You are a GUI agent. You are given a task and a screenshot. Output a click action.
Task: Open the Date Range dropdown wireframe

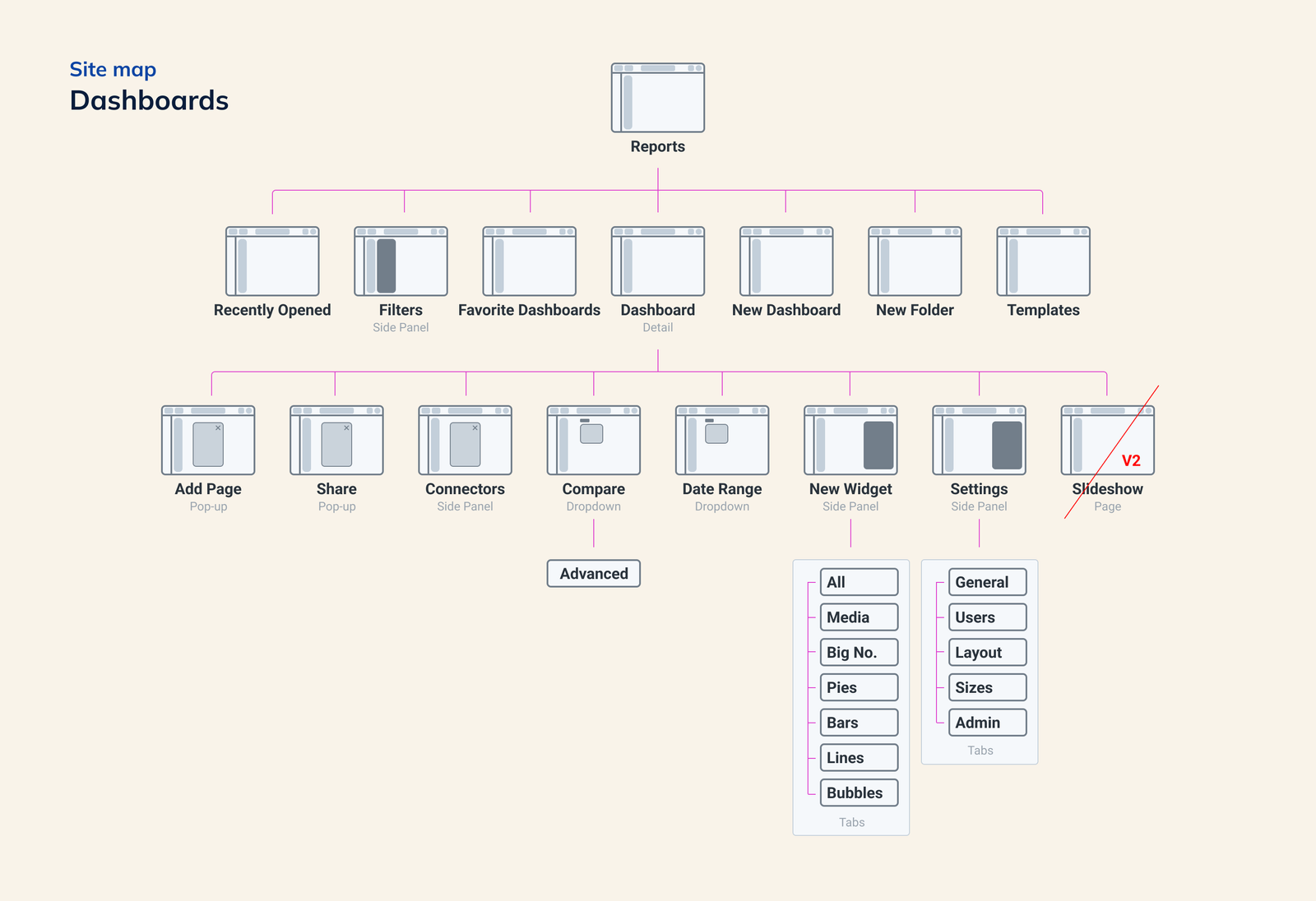tap(722, 441)
